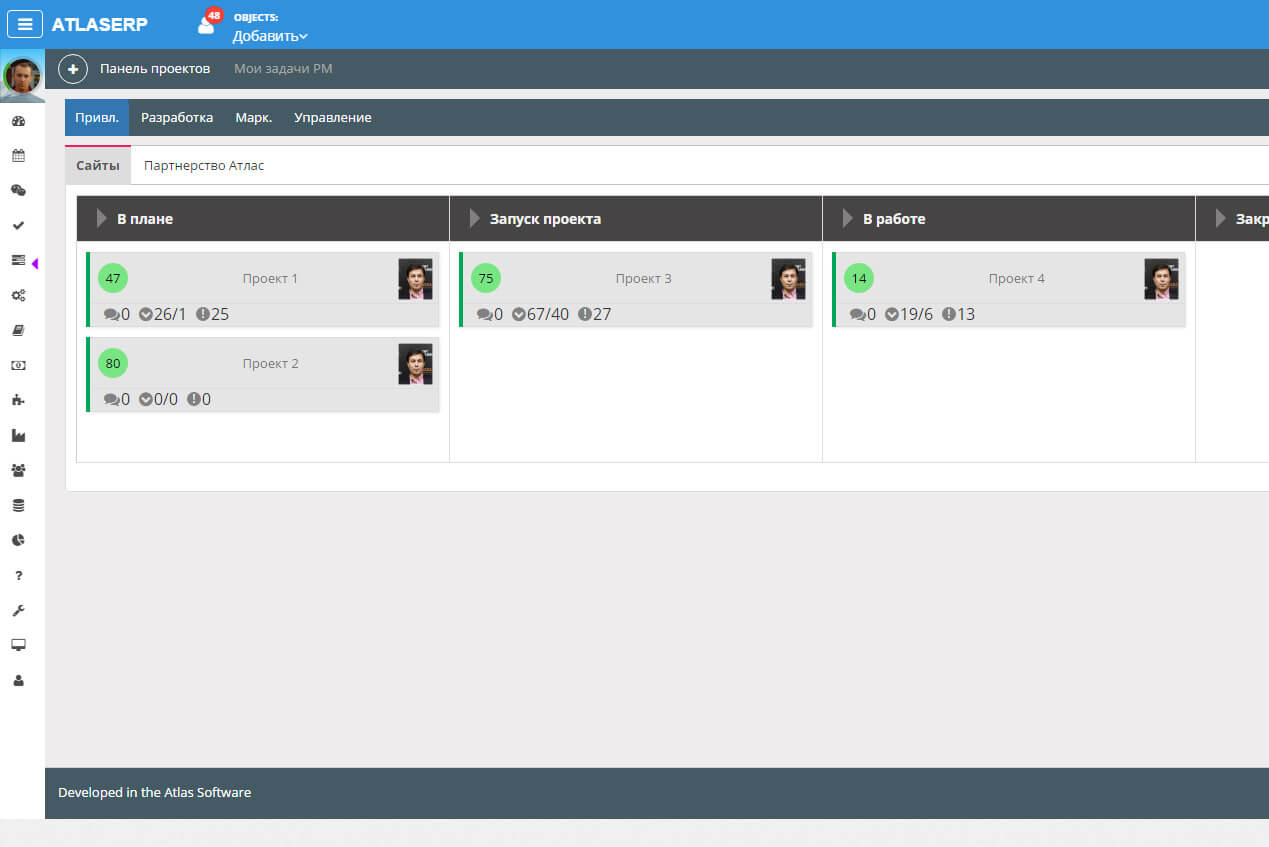Click the 19/6 task count on Проект 4
1269x847 pixels.
[x=916, y=314]
